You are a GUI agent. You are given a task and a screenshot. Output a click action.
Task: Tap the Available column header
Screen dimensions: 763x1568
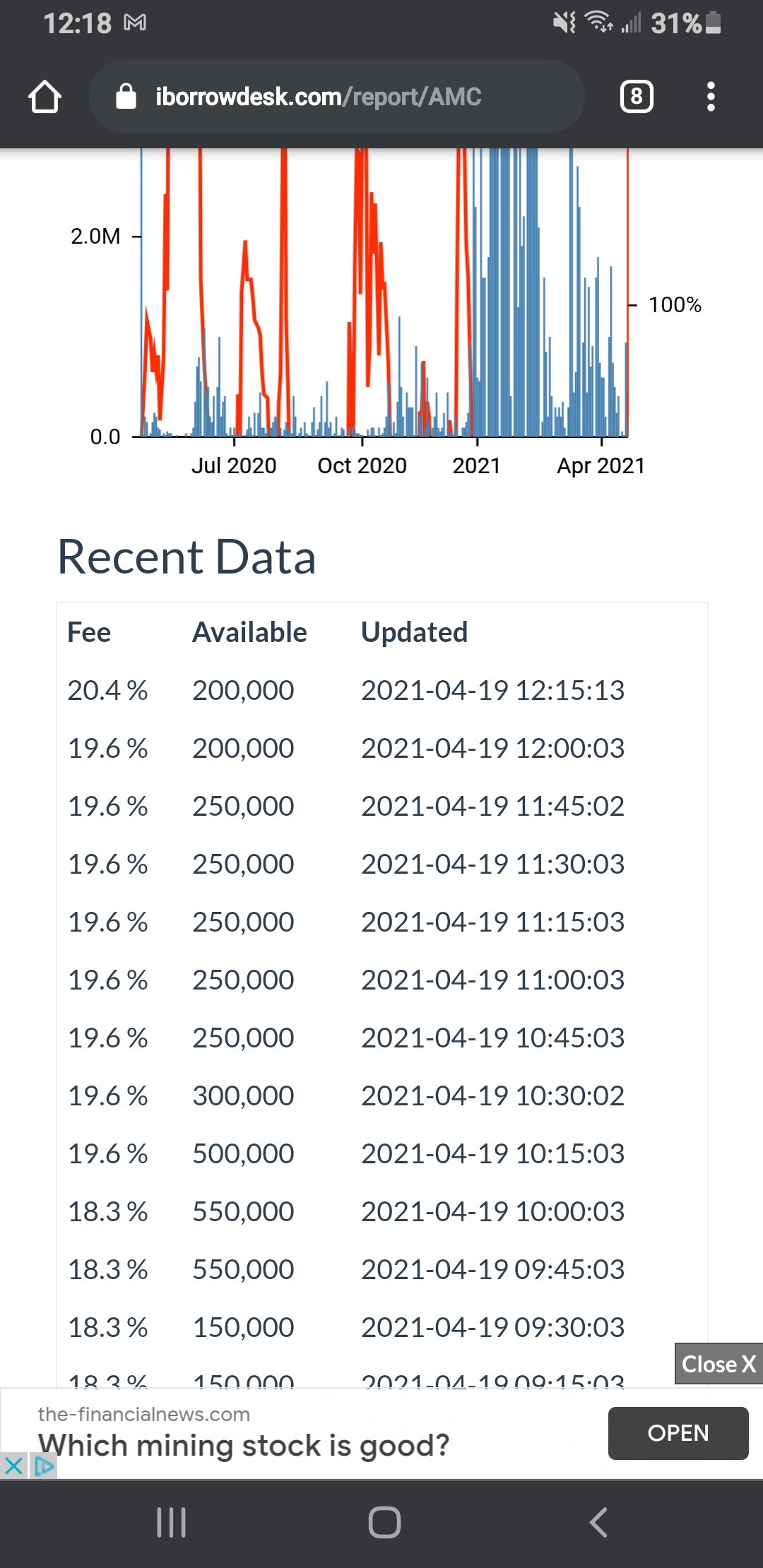(x=249, y=632)
